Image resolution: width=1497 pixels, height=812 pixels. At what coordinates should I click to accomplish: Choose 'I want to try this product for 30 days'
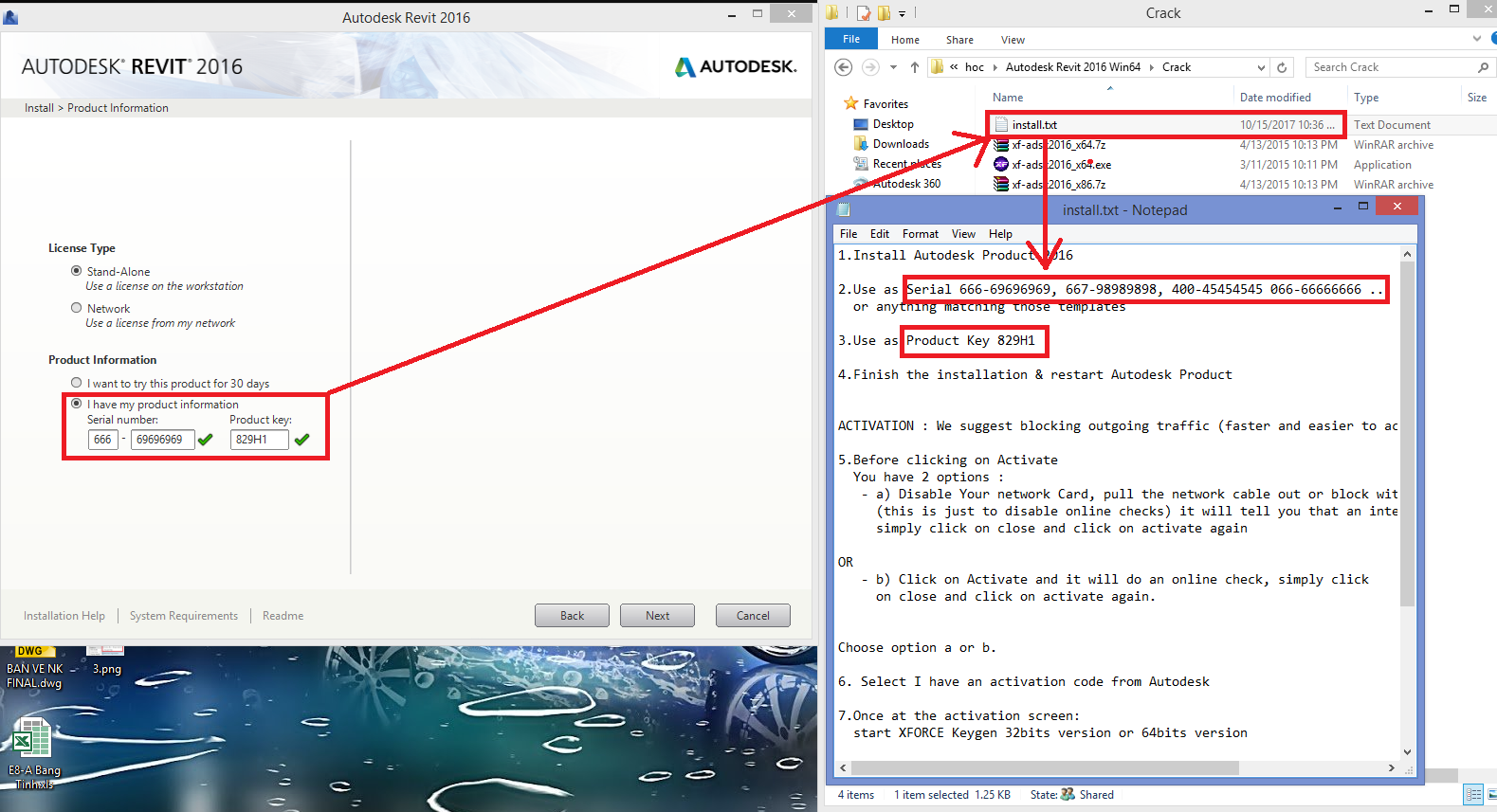pyautogui.click(x=76, y=383)
